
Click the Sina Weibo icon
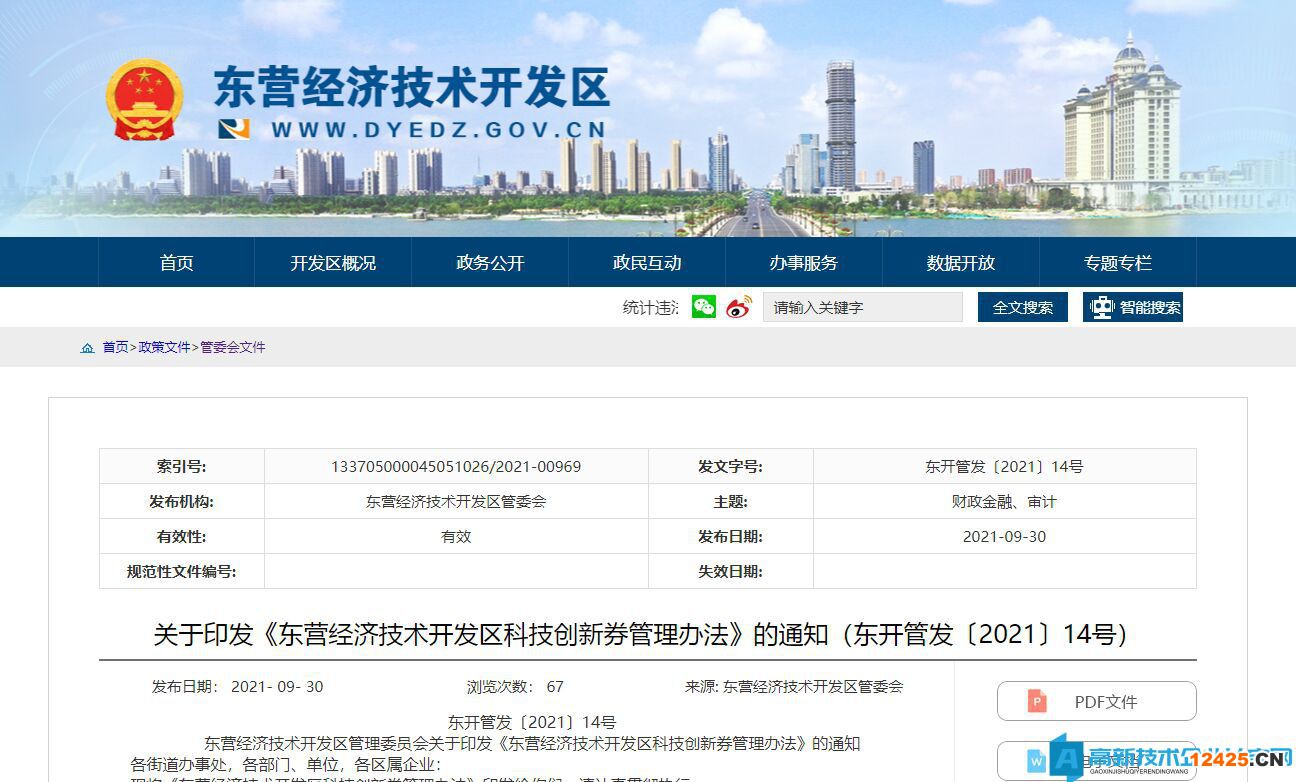736,308
